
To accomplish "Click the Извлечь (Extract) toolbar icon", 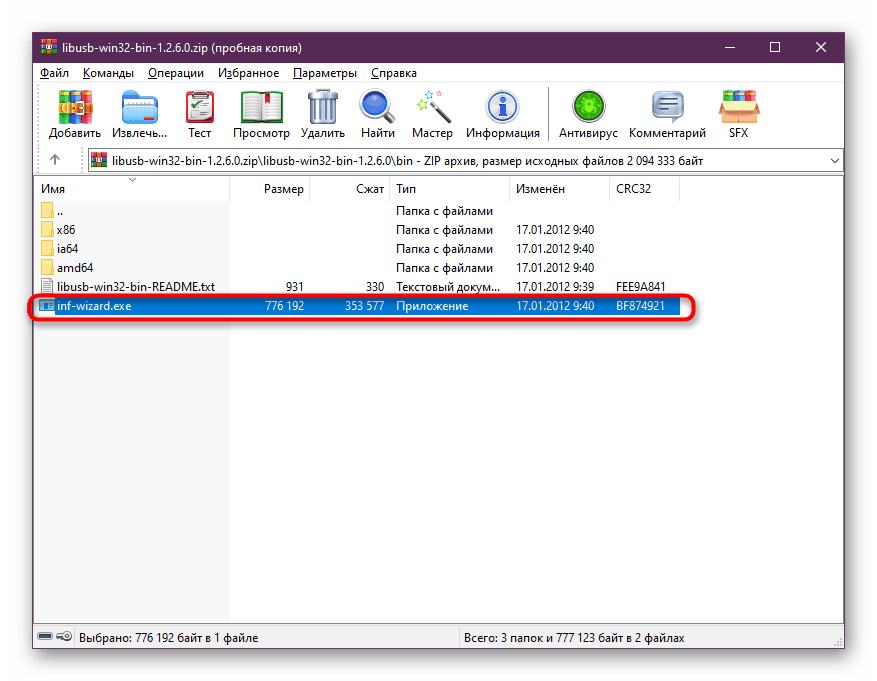I will 139,107.
